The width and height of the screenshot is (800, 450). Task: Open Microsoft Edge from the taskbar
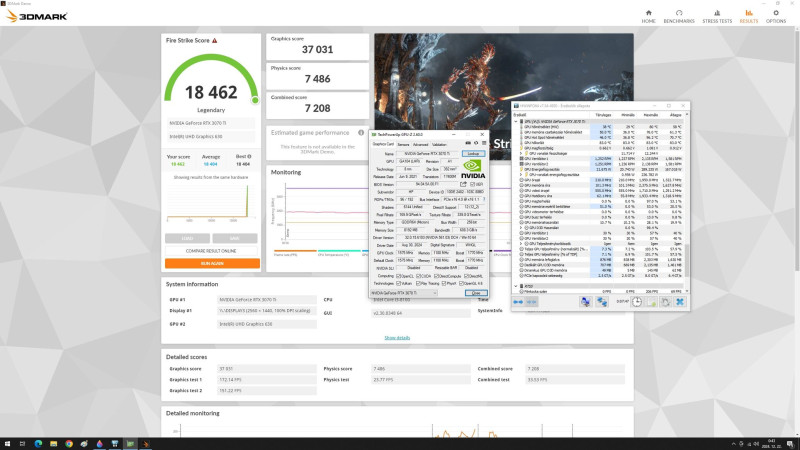38,444
